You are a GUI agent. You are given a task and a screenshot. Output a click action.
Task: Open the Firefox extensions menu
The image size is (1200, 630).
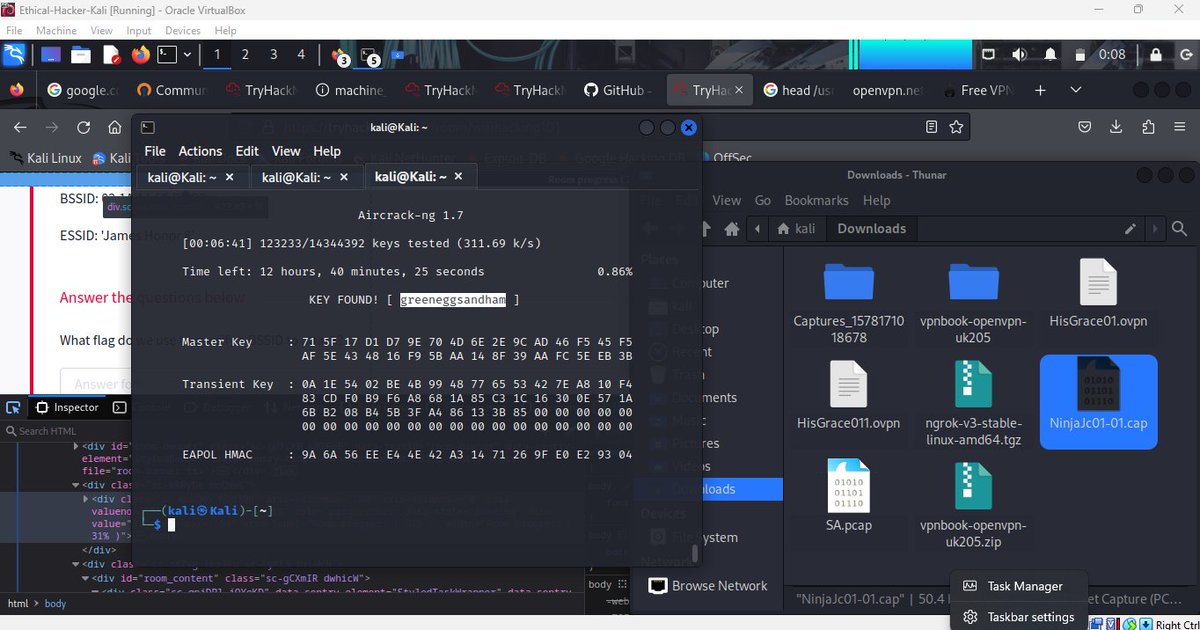coord(1148,127)
